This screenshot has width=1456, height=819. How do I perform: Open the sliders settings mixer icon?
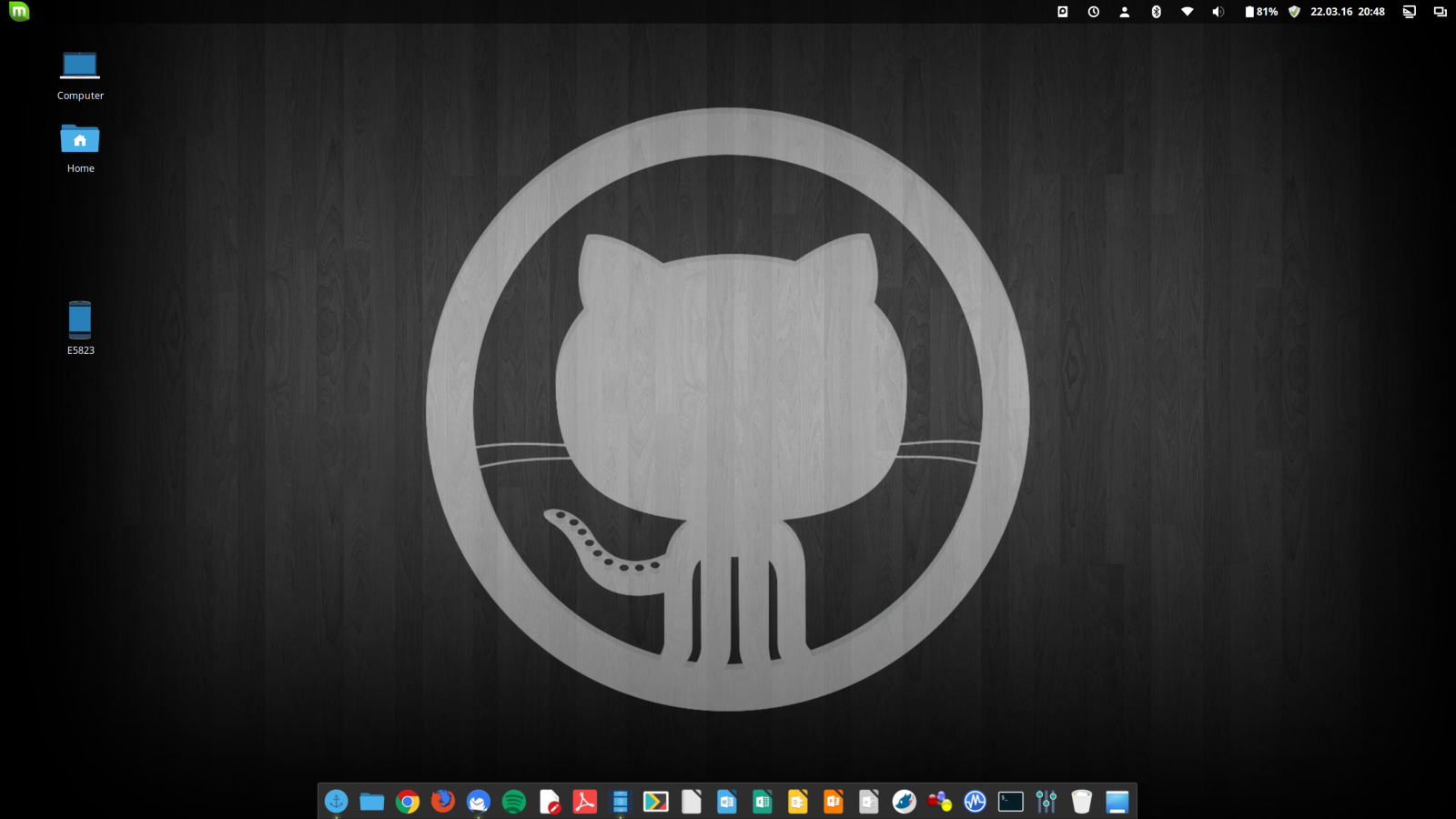click(x=1046, y=802)
